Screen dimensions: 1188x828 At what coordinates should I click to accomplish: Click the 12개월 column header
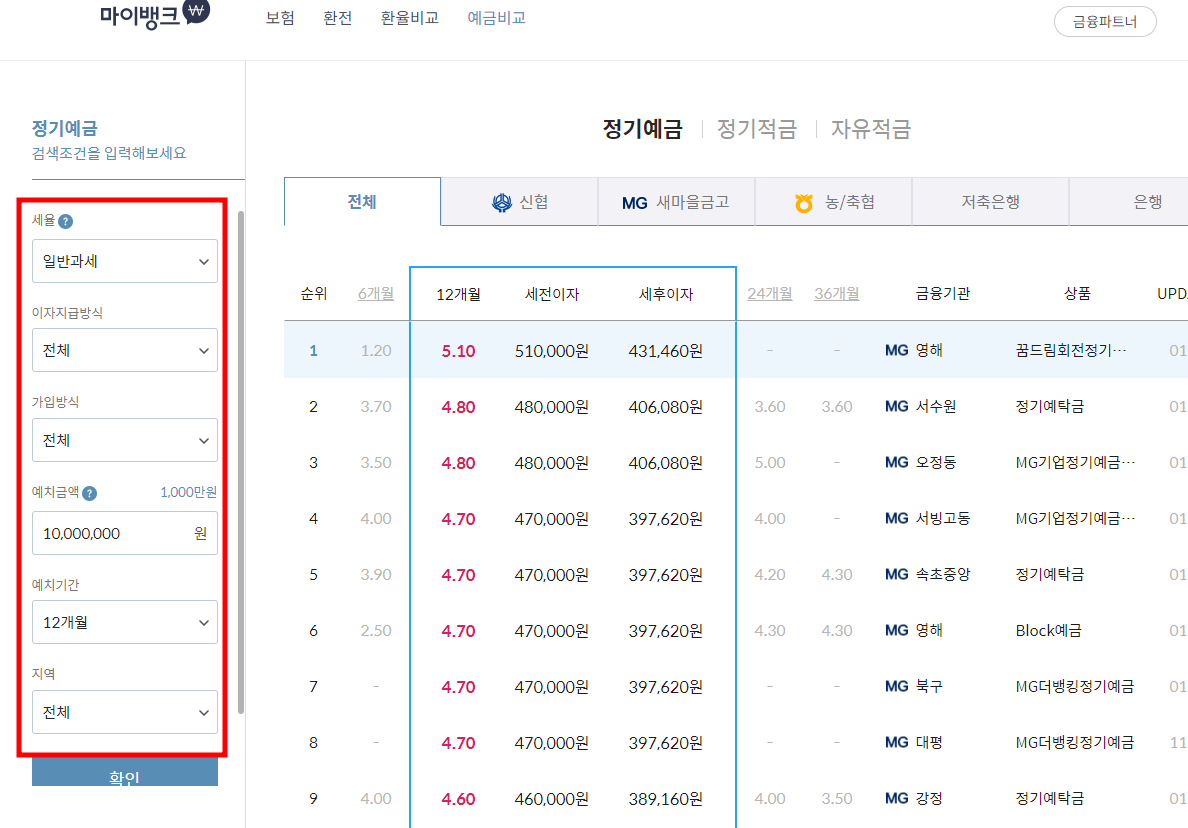coord(458,294)
